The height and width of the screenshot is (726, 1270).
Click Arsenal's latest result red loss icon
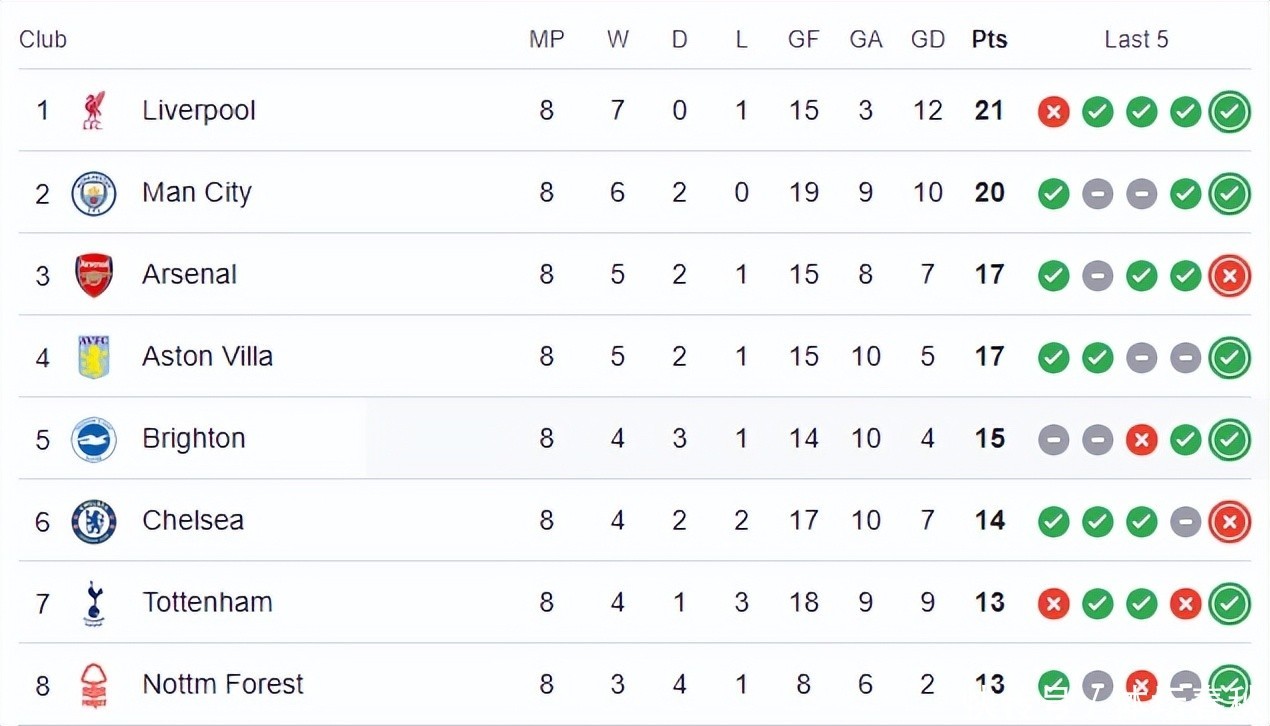coord(1229,275)
